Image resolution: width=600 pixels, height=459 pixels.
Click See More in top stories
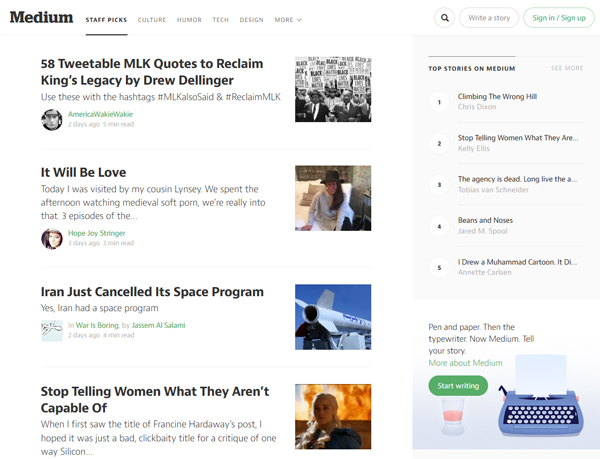pyautogui.click(x=567, y=68)
